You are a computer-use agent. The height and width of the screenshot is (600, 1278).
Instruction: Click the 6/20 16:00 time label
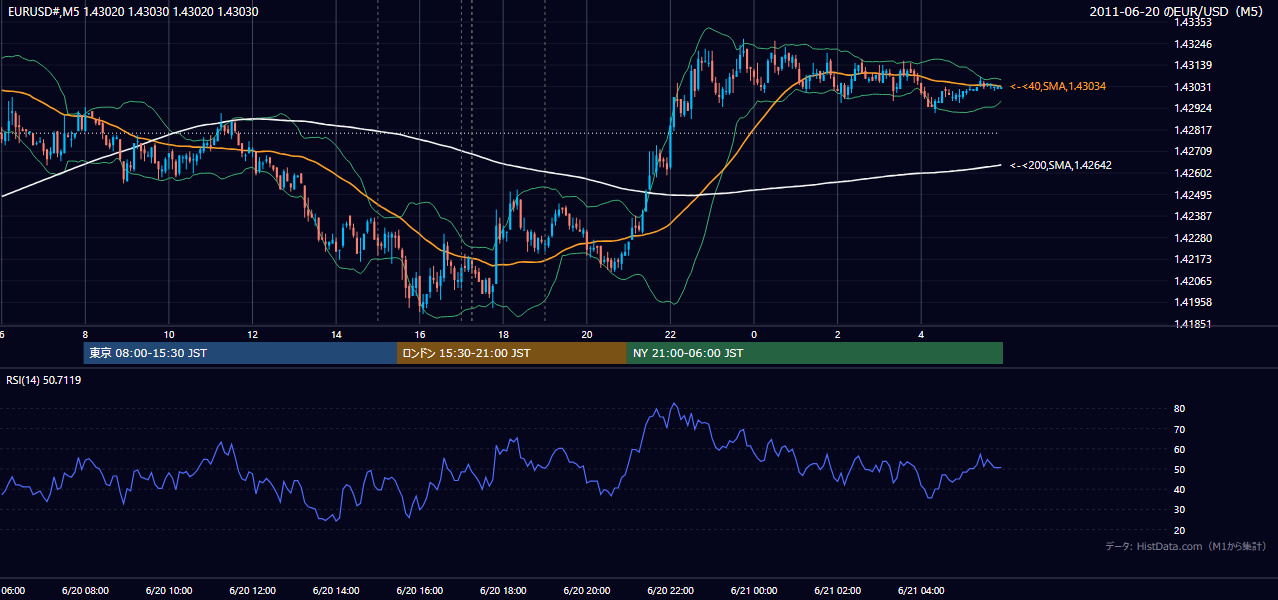419,591
